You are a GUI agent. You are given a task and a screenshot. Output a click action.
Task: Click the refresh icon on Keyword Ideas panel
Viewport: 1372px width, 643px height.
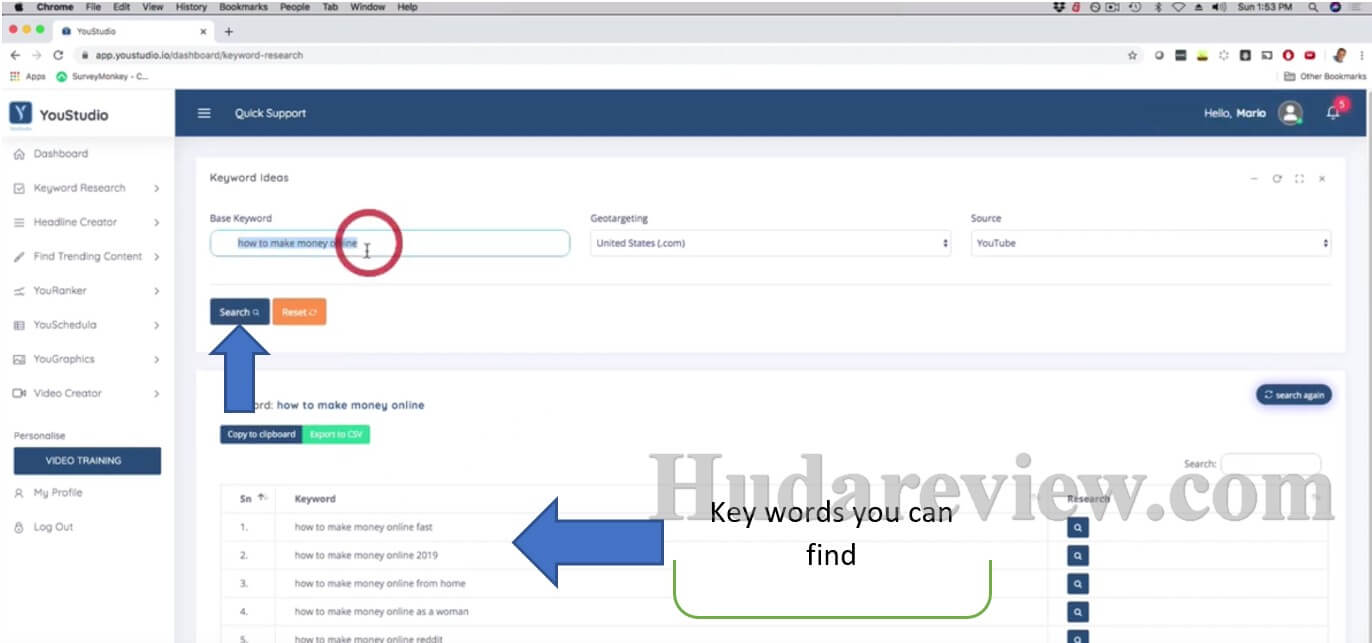(x=1277, y=178)
